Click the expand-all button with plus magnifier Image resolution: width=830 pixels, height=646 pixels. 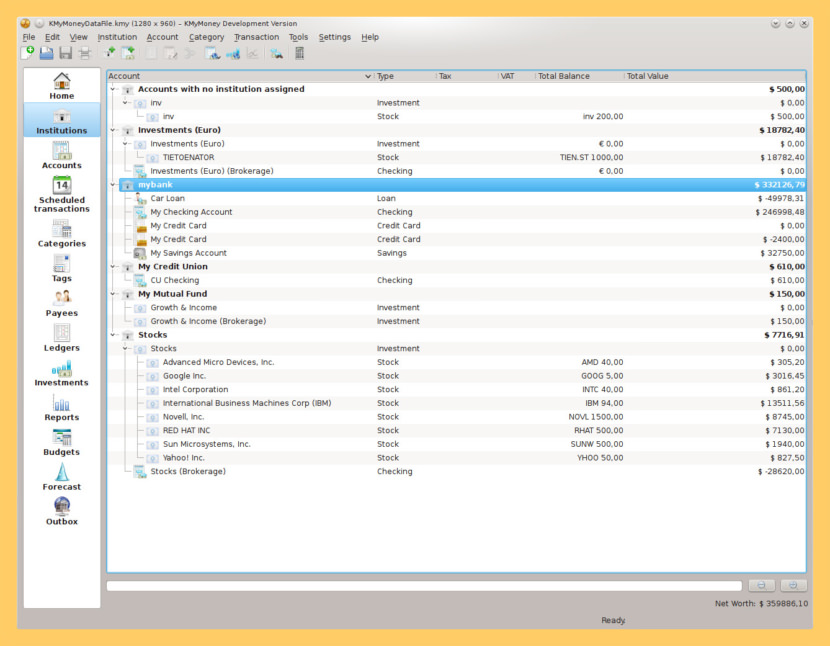[793, 585]
